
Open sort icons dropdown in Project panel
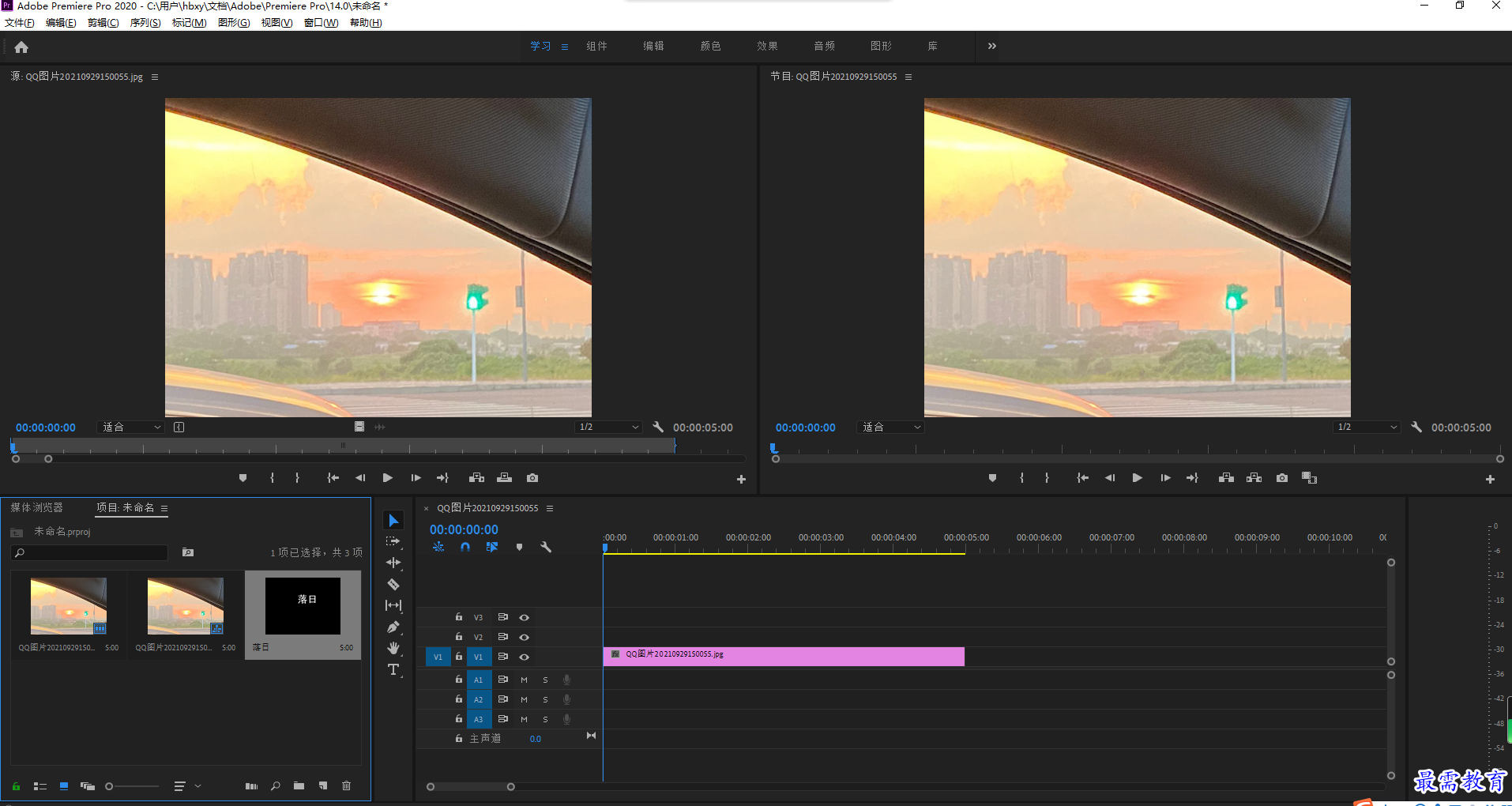point(187,786)
